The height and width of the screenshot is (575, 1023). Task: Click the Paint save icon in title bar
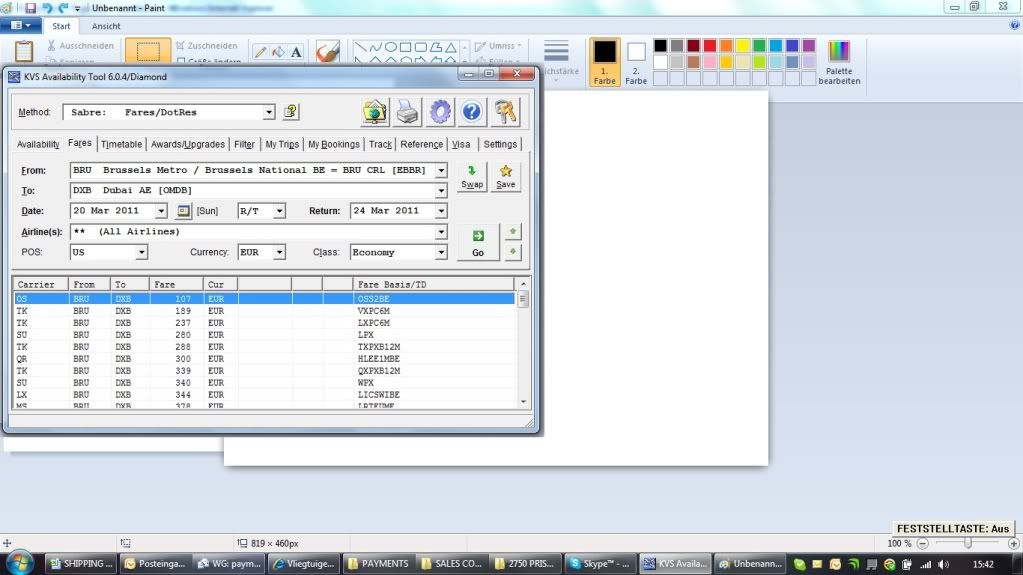[x=30, y=8]
